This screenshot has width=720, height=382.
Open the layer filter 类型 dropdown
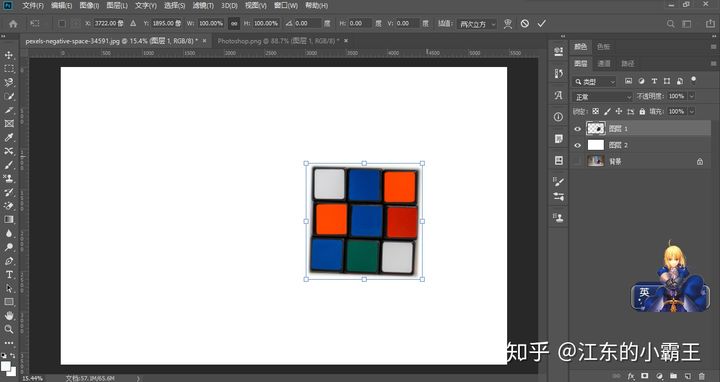pos(595,82)
